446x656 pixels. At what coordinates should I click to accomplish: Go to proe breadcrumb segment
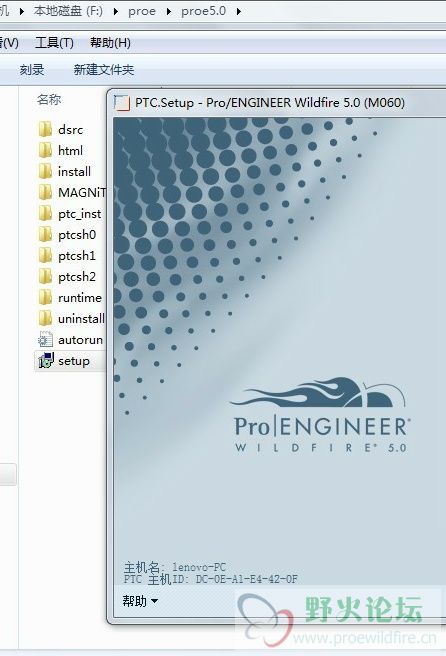coord(142,11)
